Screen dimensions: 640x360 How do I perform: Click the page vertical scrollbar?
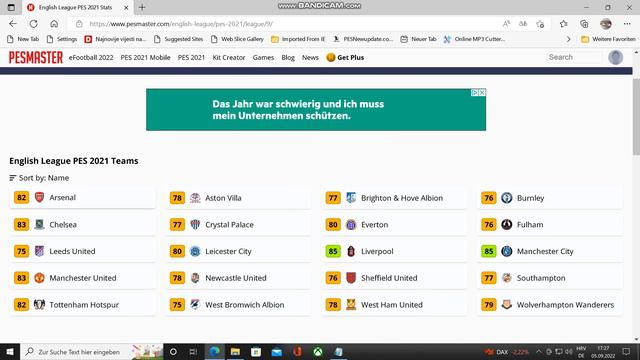coord(636,117)
